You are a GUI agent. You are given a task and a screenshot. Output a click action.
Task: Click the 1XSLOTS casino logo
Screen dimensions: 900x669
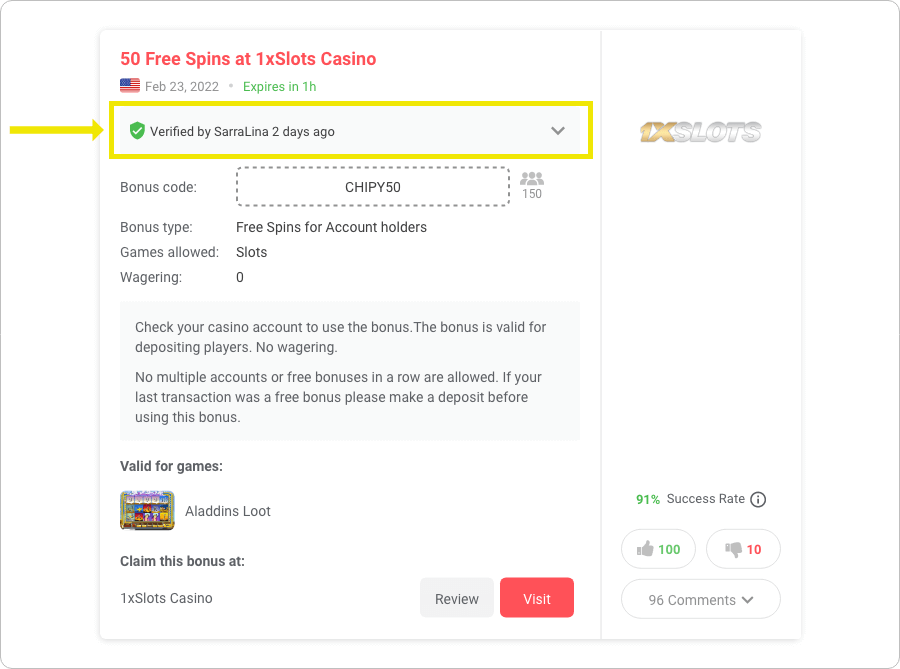[x=700, y=130]
